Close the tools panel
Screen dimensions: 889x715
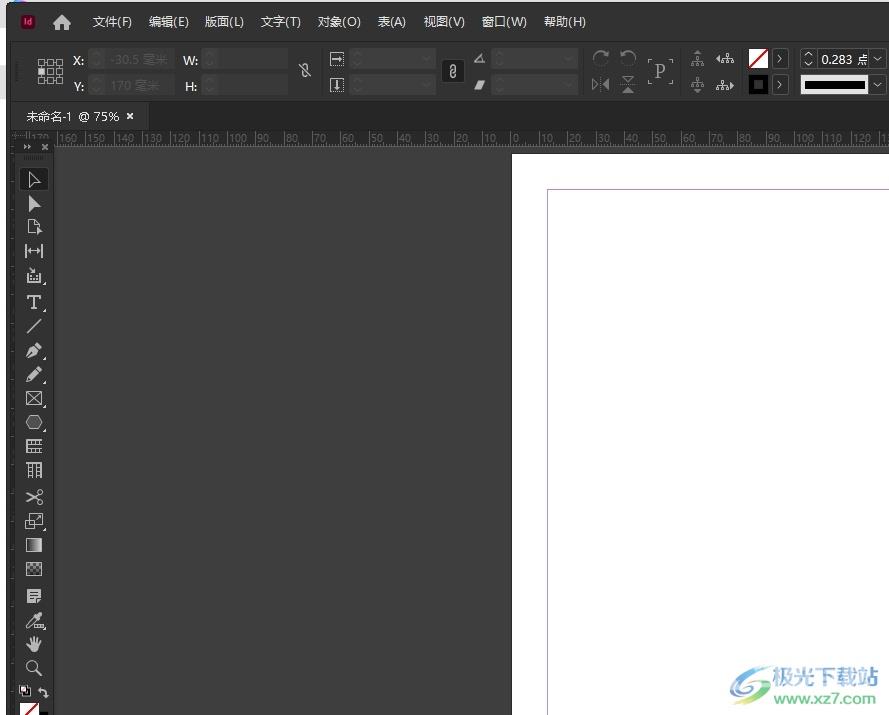click(x=45, y=147)
